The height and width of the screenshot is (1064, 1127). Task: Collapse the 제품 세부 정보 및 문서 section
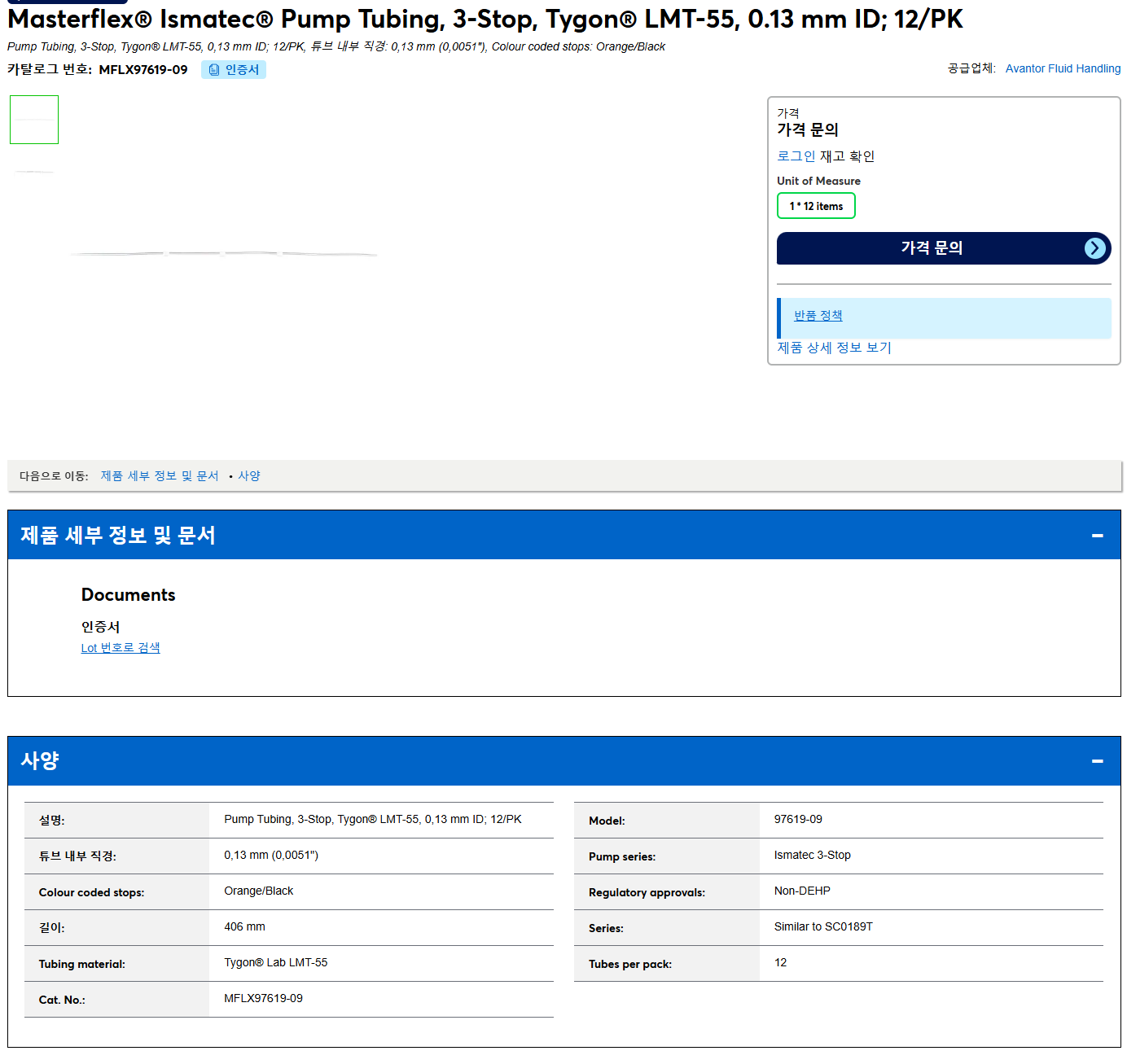(x=1097, y=536)
